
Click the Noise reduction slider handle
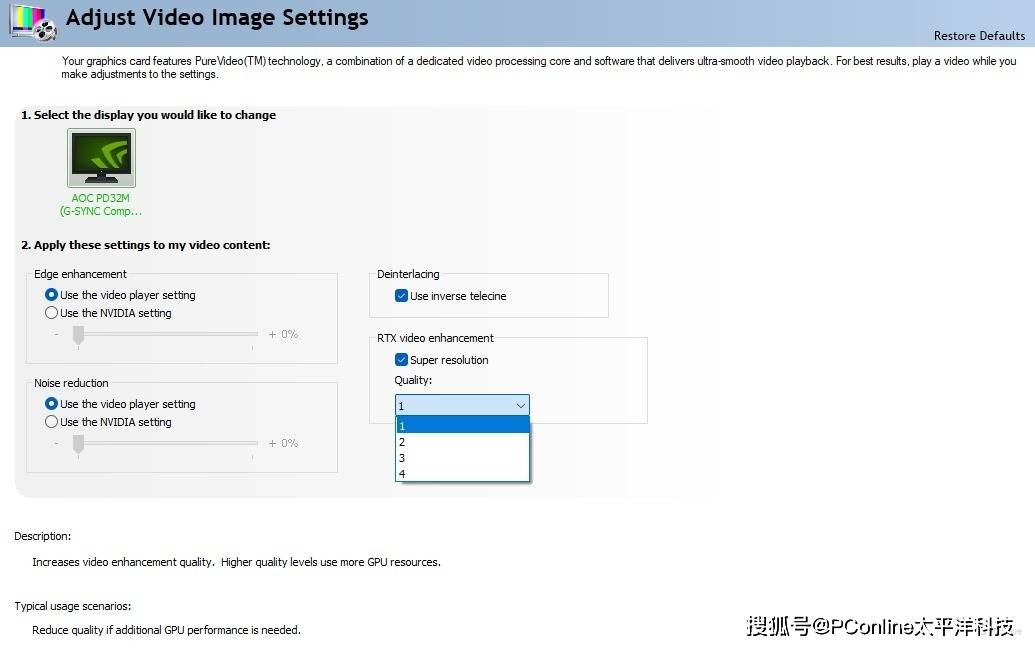[x=78, y=444]
